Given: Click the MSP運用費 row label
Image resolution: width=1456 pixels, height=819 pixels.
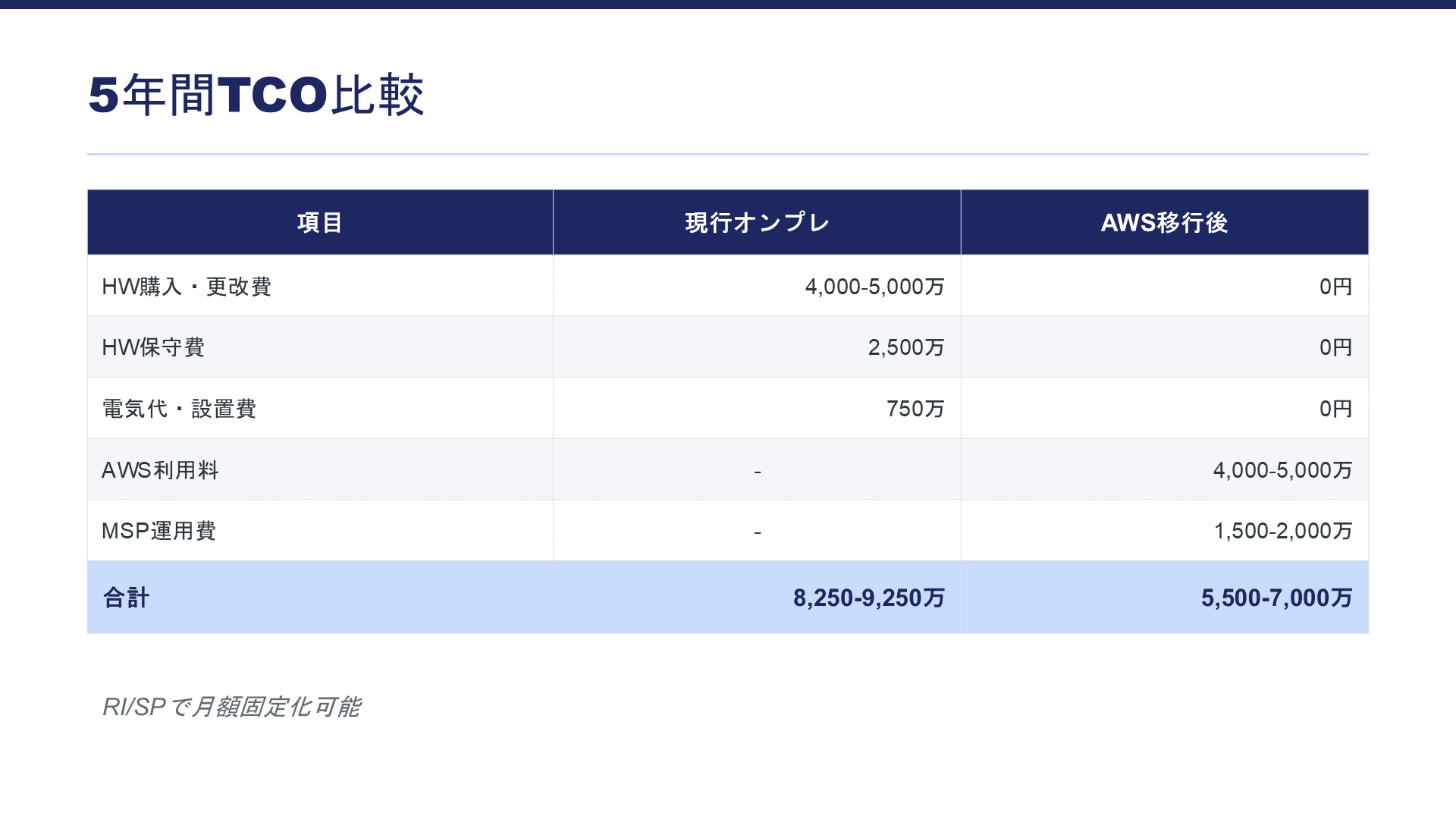Looking at the screenshot, I should (x=158, y=531).
